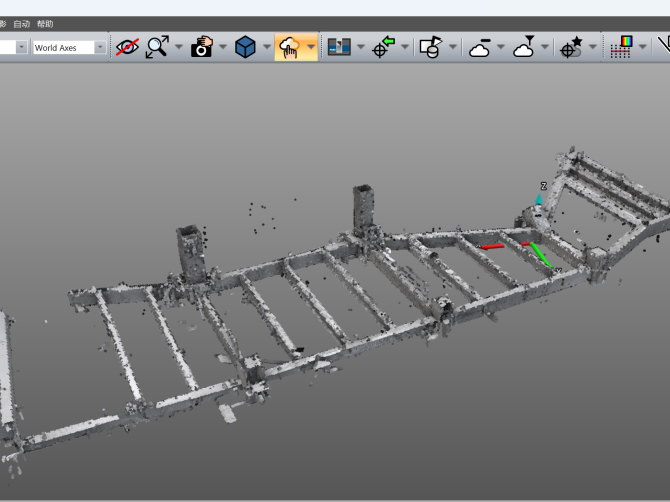670x502 pixels.
Task: Open the 帮助 menu
Action: tap(45, 24)
